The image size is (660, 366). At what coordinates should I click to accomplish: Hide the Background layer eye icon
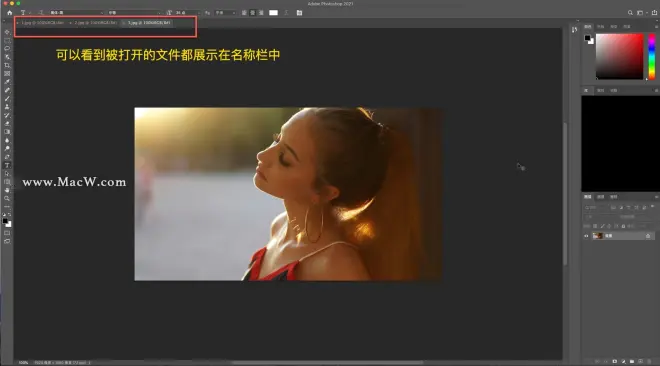[x=586, y=236]
